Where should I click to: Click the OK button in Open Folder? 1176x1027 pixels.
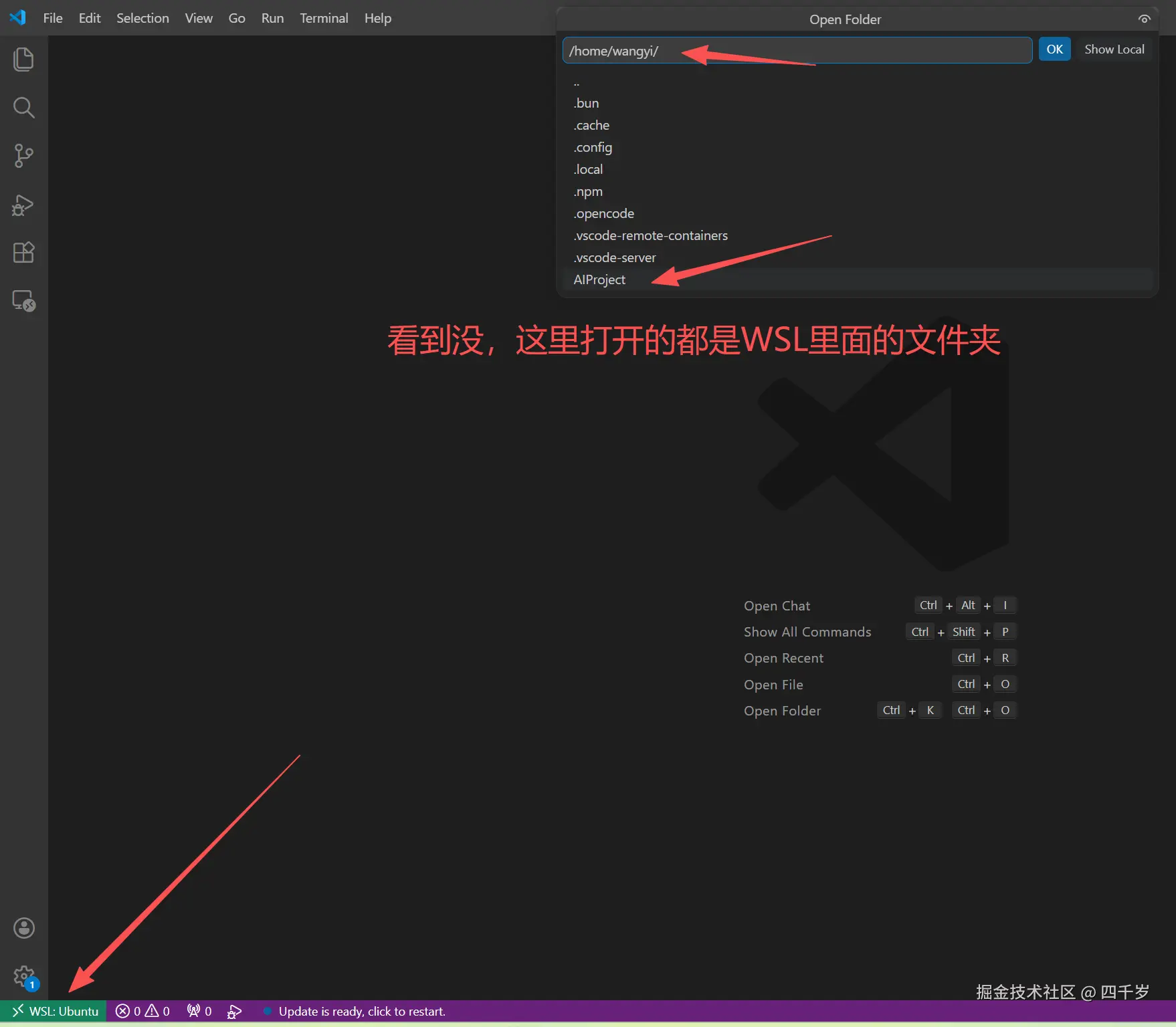(1054, 49)
